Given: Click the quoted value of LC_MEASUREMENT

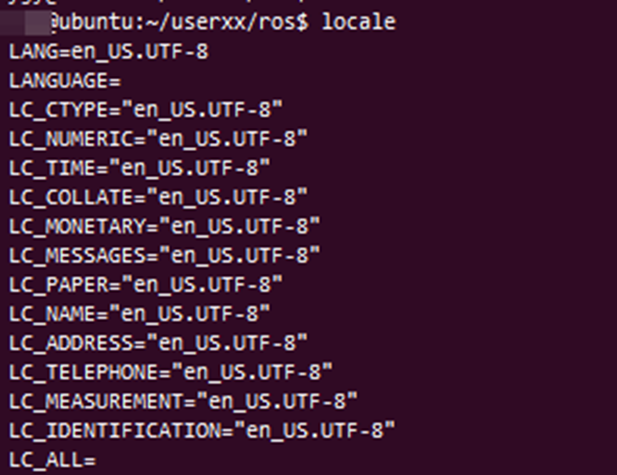Looking at the screenshot, I should (x=277, y=400).
